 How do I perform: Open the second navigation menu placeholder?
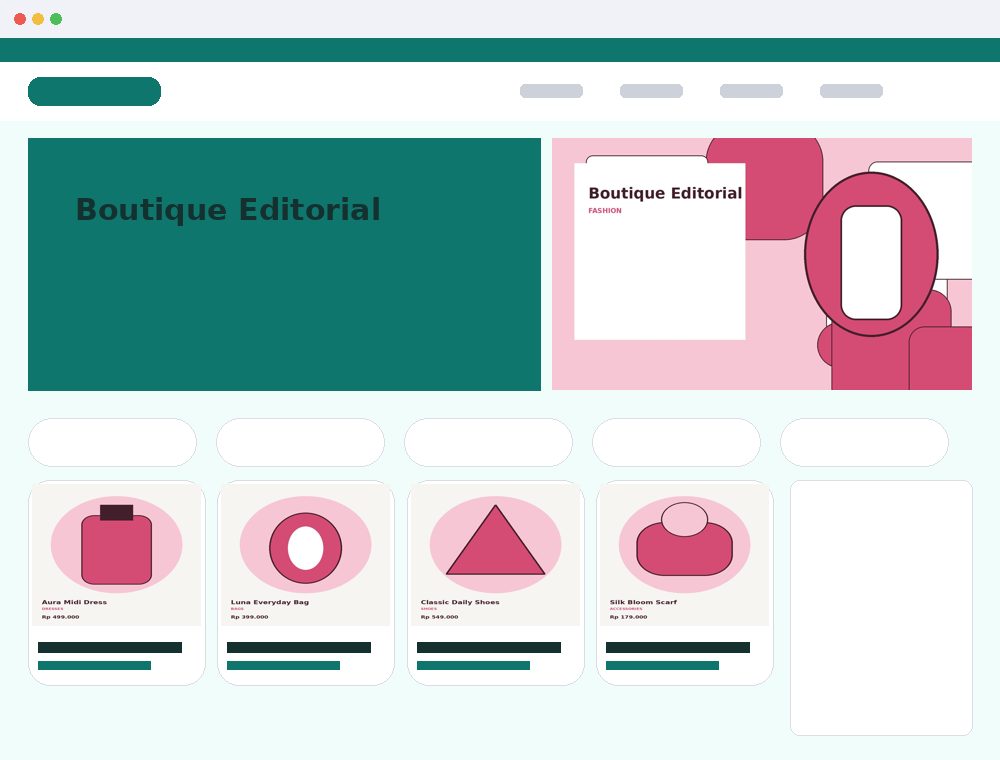[651, 91]
